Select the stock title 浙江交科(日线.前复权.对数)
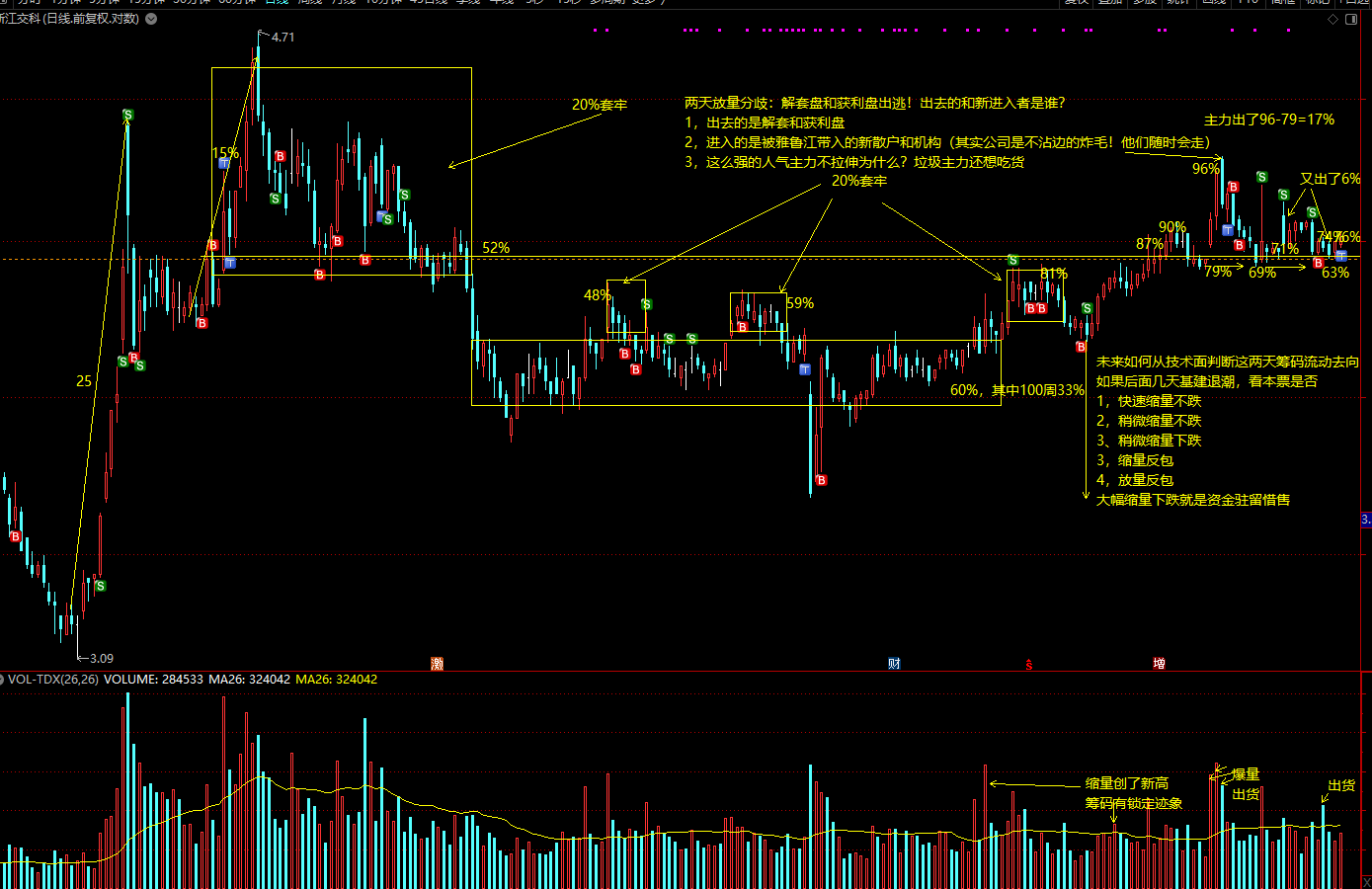This screenshot has height=889, width=1372. coord(69,19)
